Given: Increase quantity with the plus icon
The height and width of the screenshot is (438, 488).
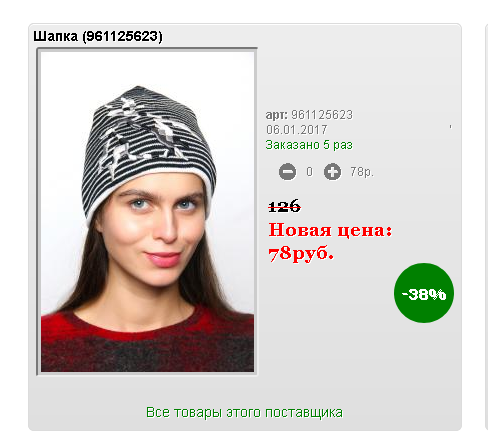Looking at the screenshot, I should [x=332, y=172].
